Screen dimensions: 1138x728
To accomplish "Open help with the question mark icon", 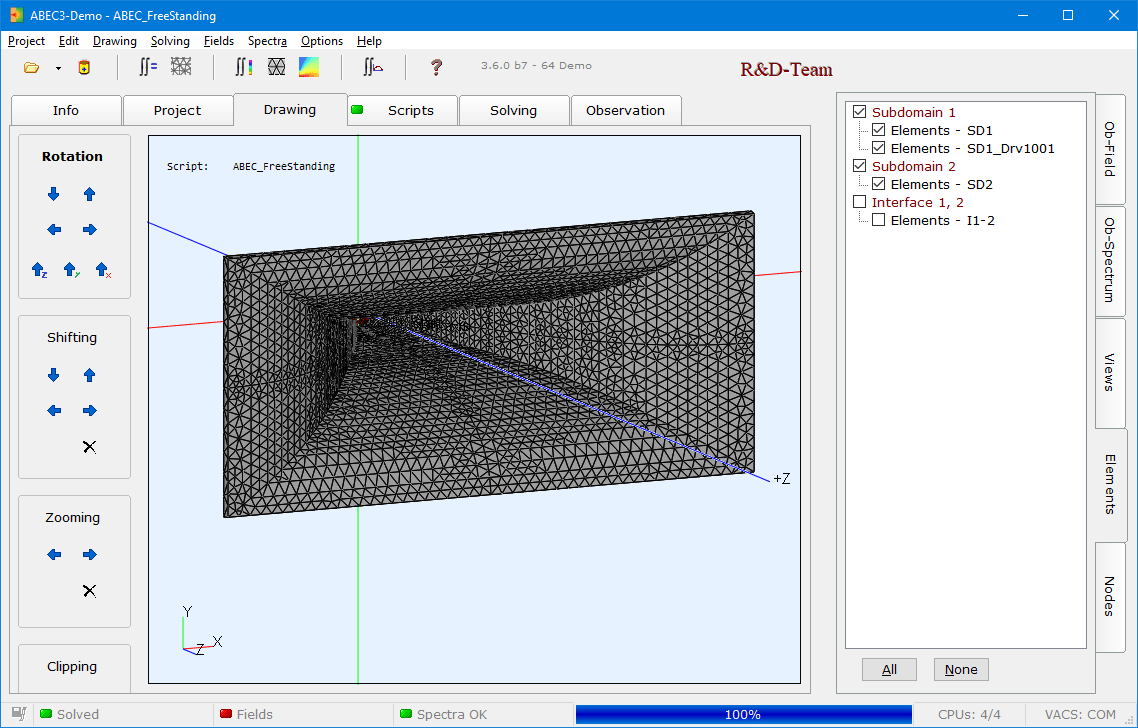I will coord(436,68).
